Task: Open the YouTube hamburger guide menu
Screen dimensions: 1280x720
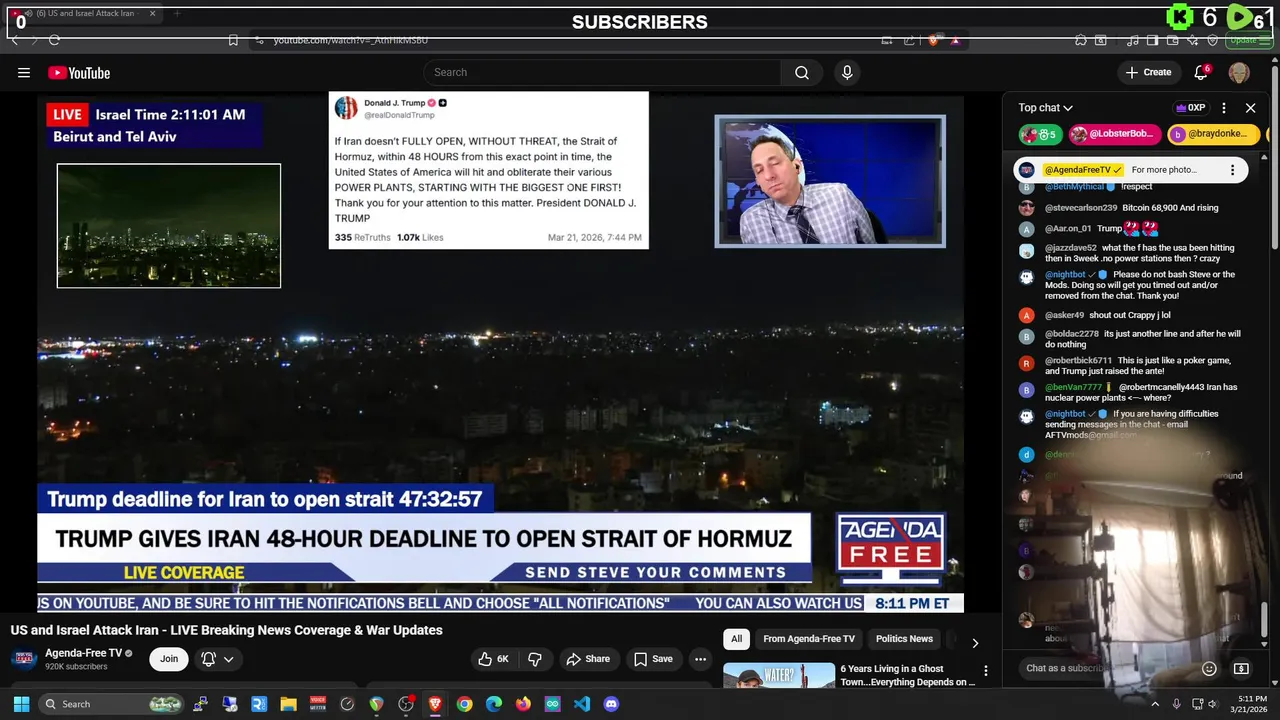Action: 23,72
